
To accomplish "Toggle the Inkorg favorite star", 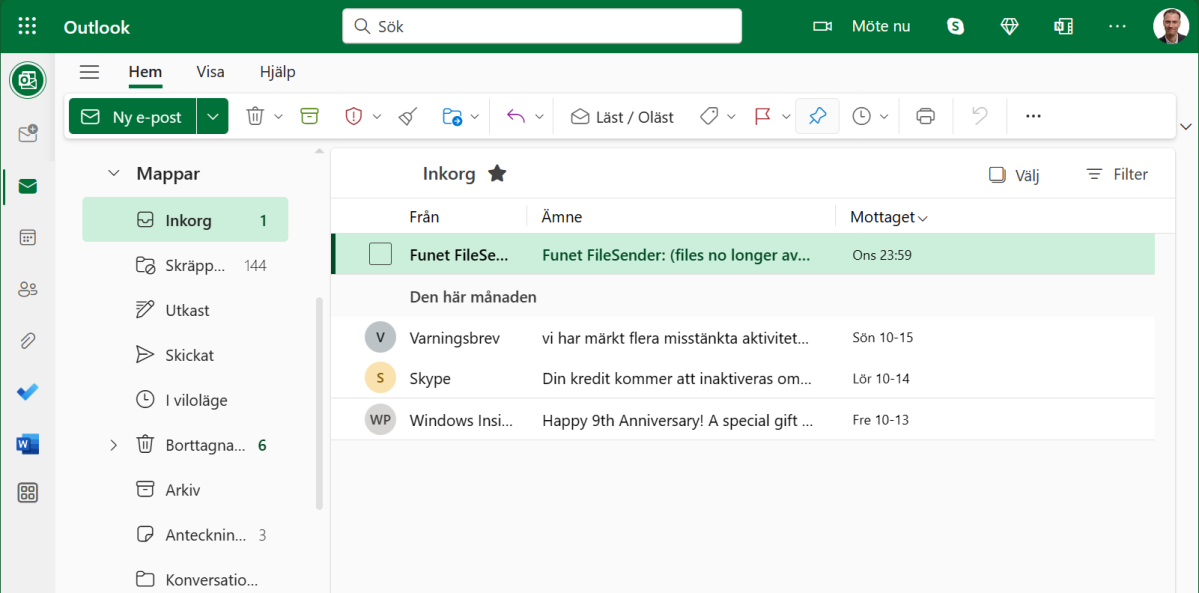I will pyautogui.click(x=497, y=174).
